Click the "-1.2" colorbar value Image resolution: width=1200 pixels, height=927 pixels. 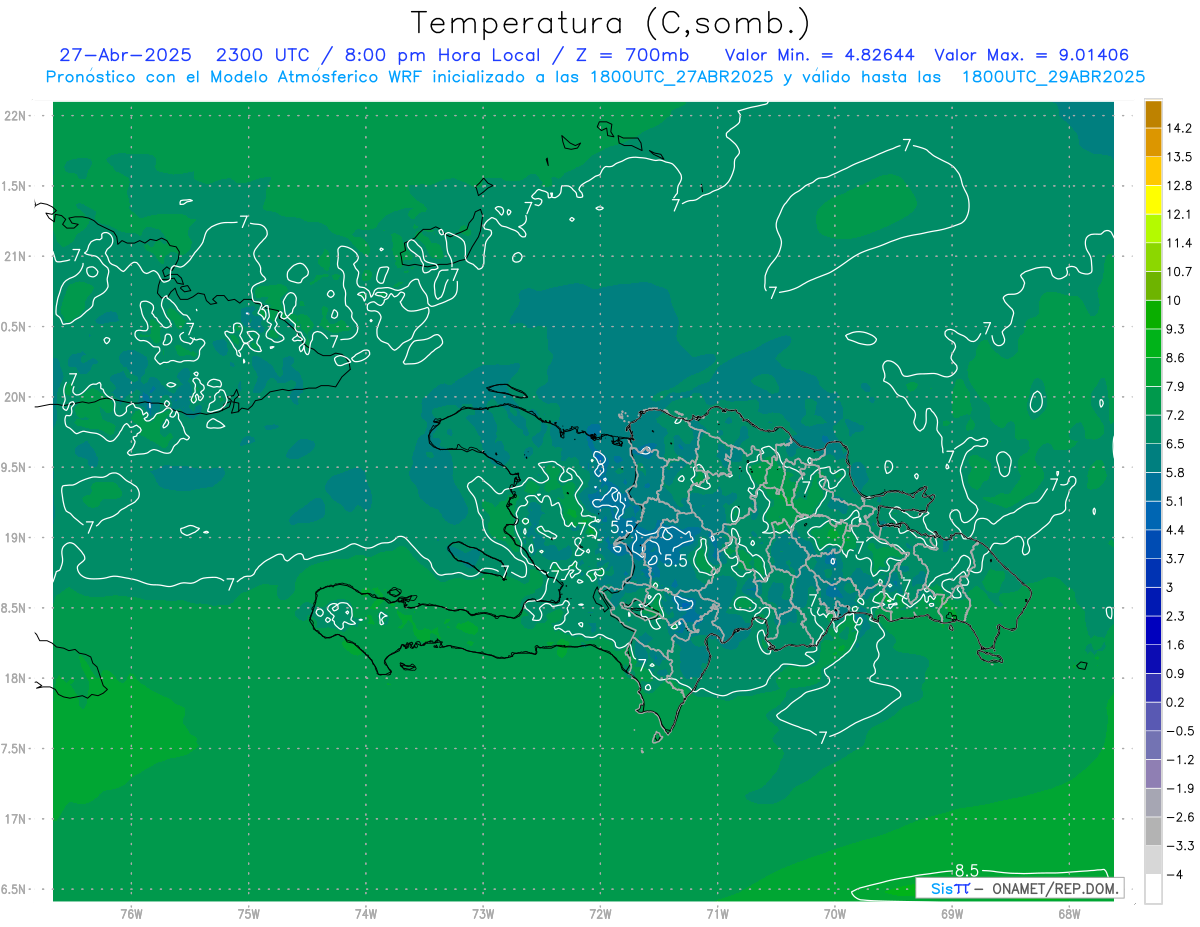[x=1180, y=760]
